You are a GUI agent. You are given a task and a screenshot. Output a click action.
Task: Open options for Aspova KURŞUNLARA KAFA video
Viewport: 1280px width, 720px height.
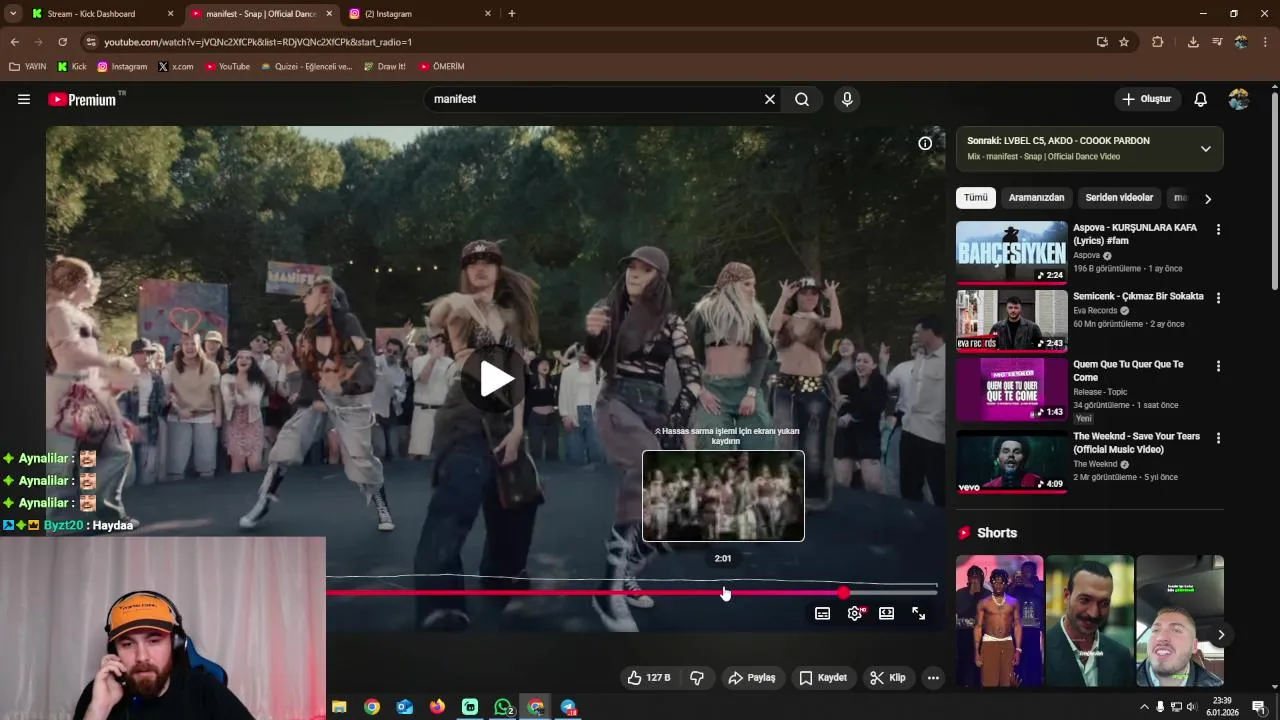[1218, 230]
